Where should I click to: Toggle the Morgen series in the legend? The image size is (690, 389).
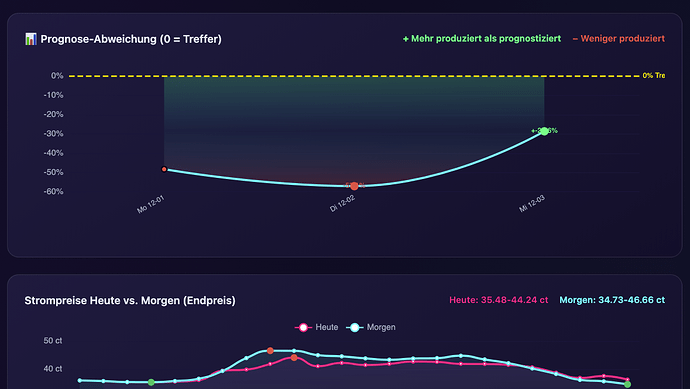(x=371, y=327)
